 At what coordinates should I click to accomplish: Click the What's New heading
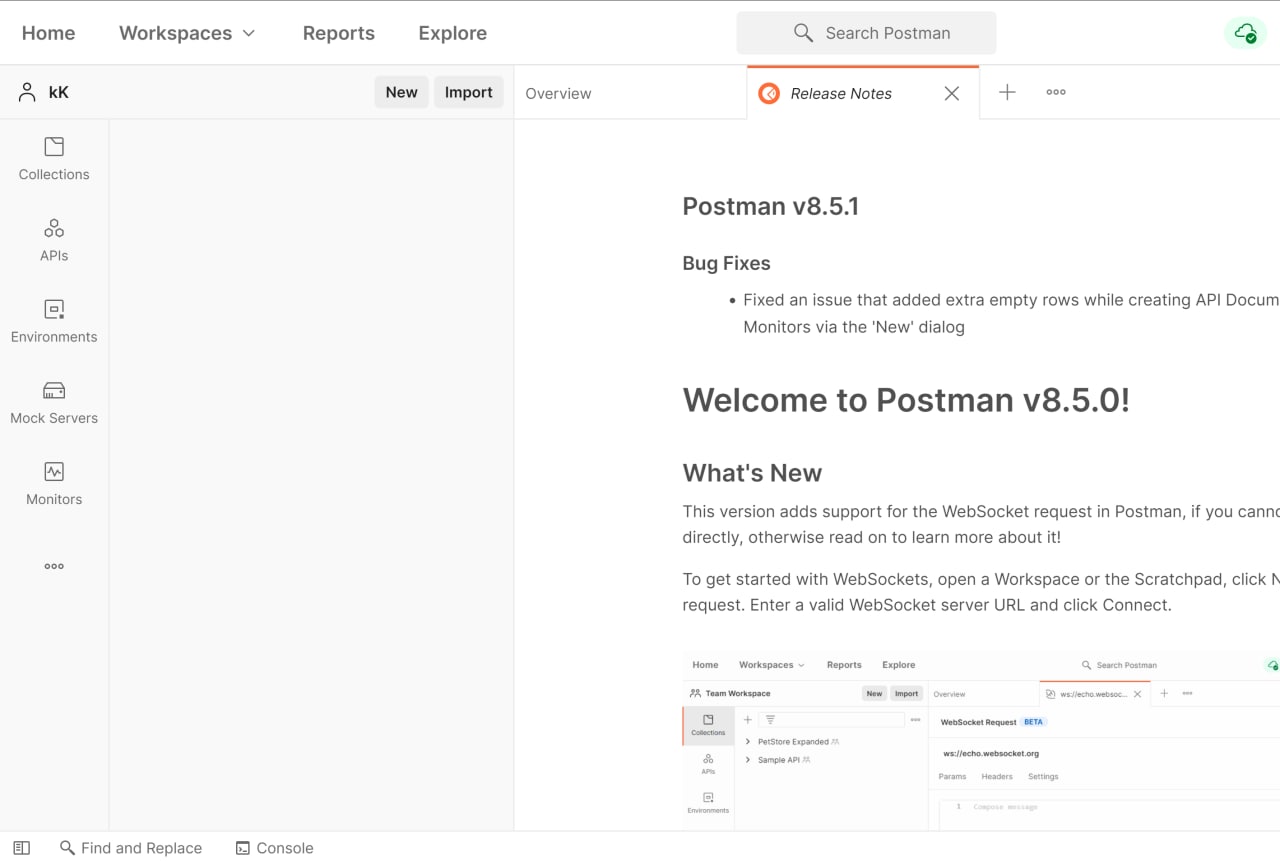[x=752, y=473]
